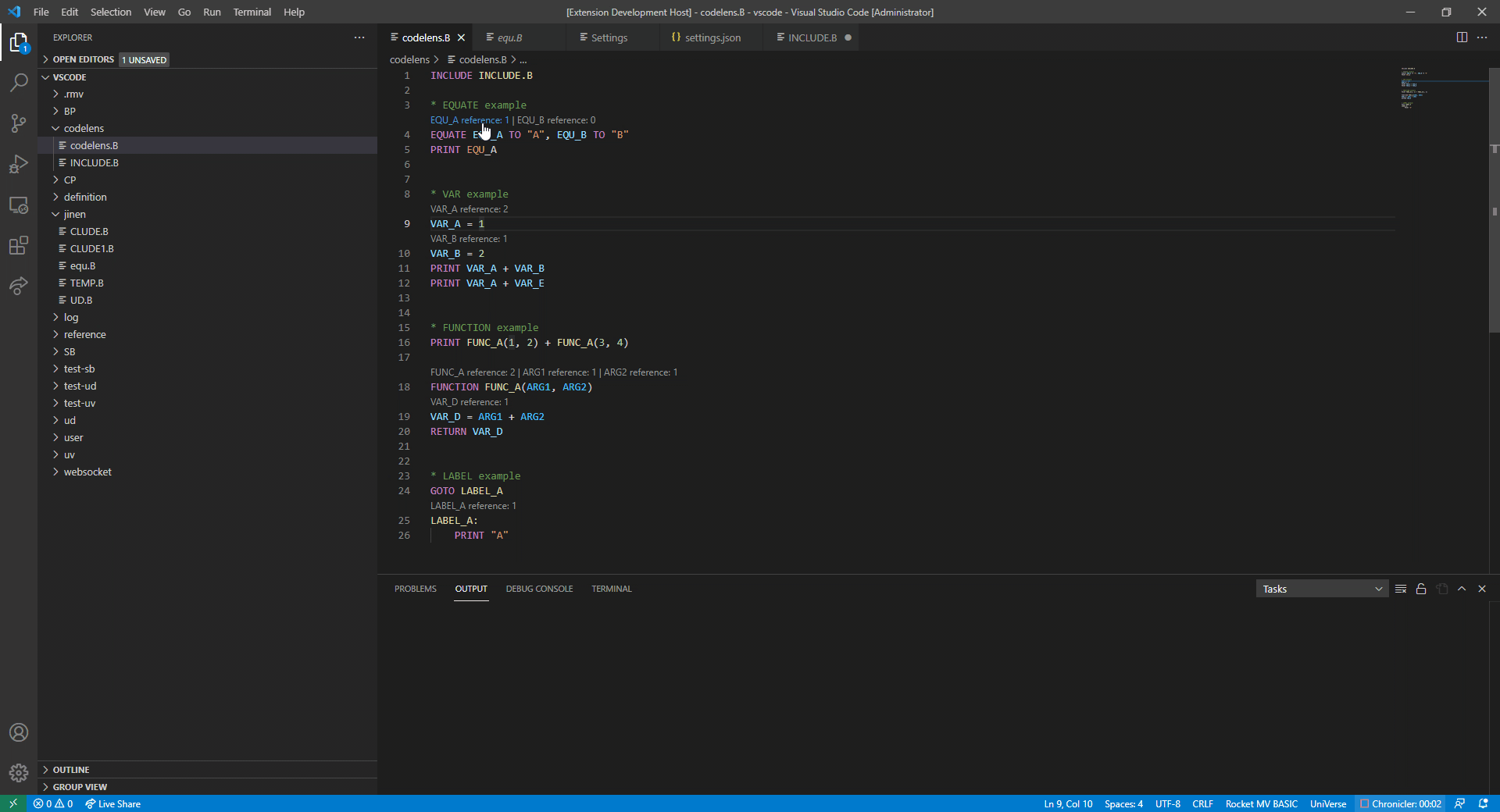The image size is (1500, 812).
Task: Open the Terminal menu
Action: (252, 12)
